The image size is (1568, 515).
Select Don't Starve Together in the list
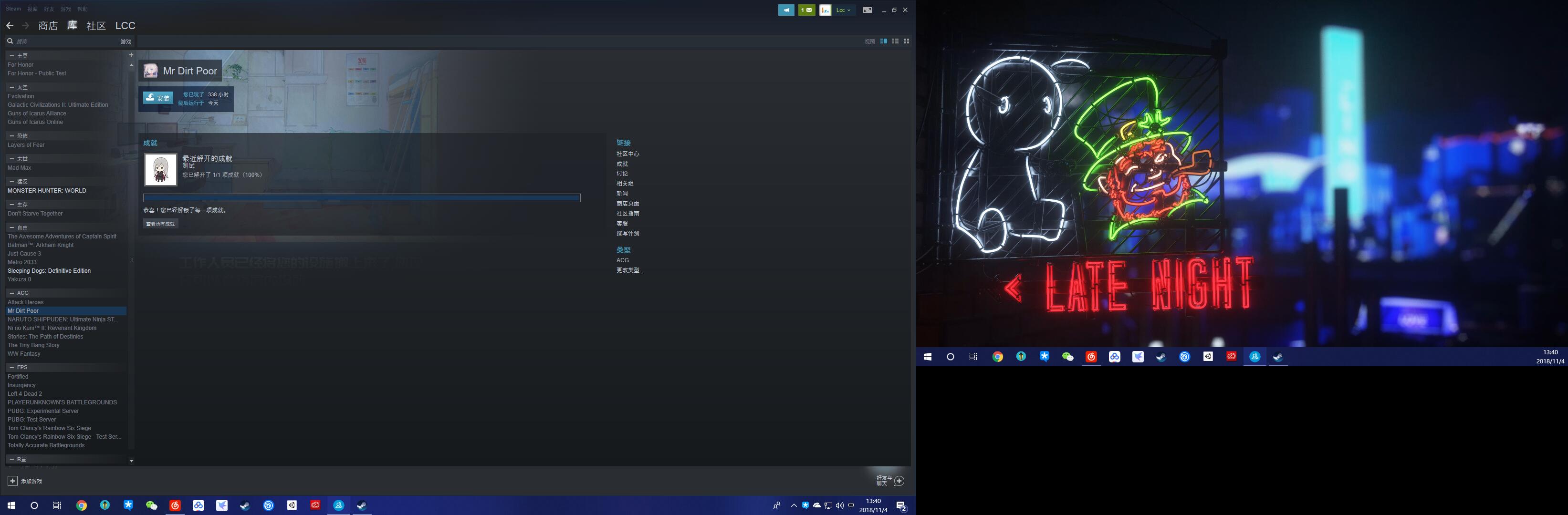pyautogui.click(x=35, y=214)
